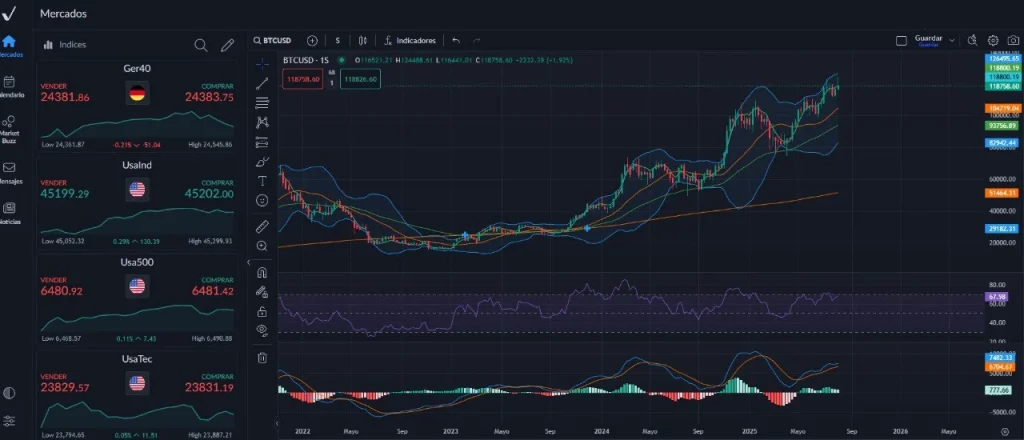Viewport: 1024px width, 440px height.
Task: Click the green buy price 118826.60
Action: pos(360,79)
